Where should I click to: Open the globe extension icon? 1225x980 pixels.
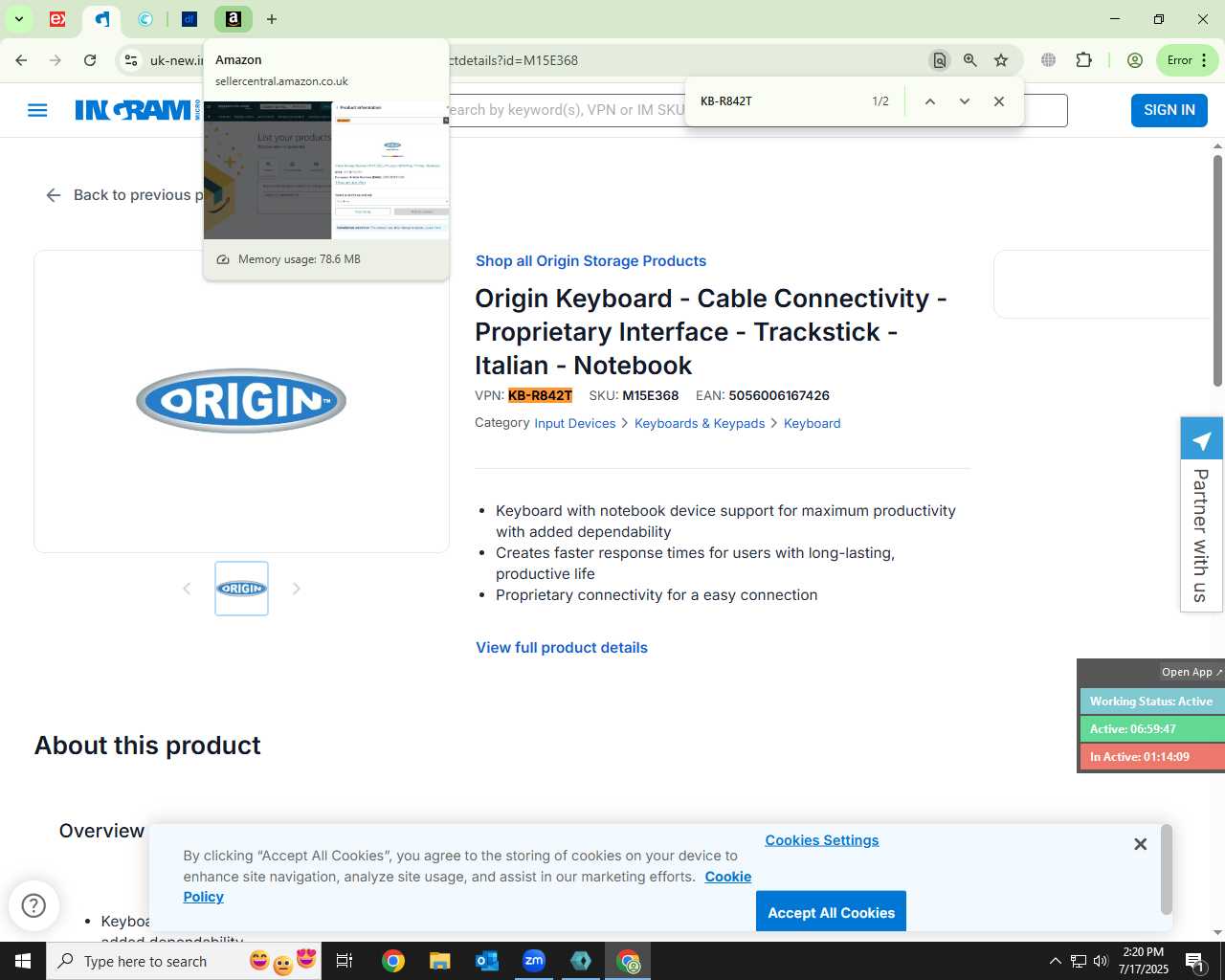pyautogui.click(x=1049, y=60)
